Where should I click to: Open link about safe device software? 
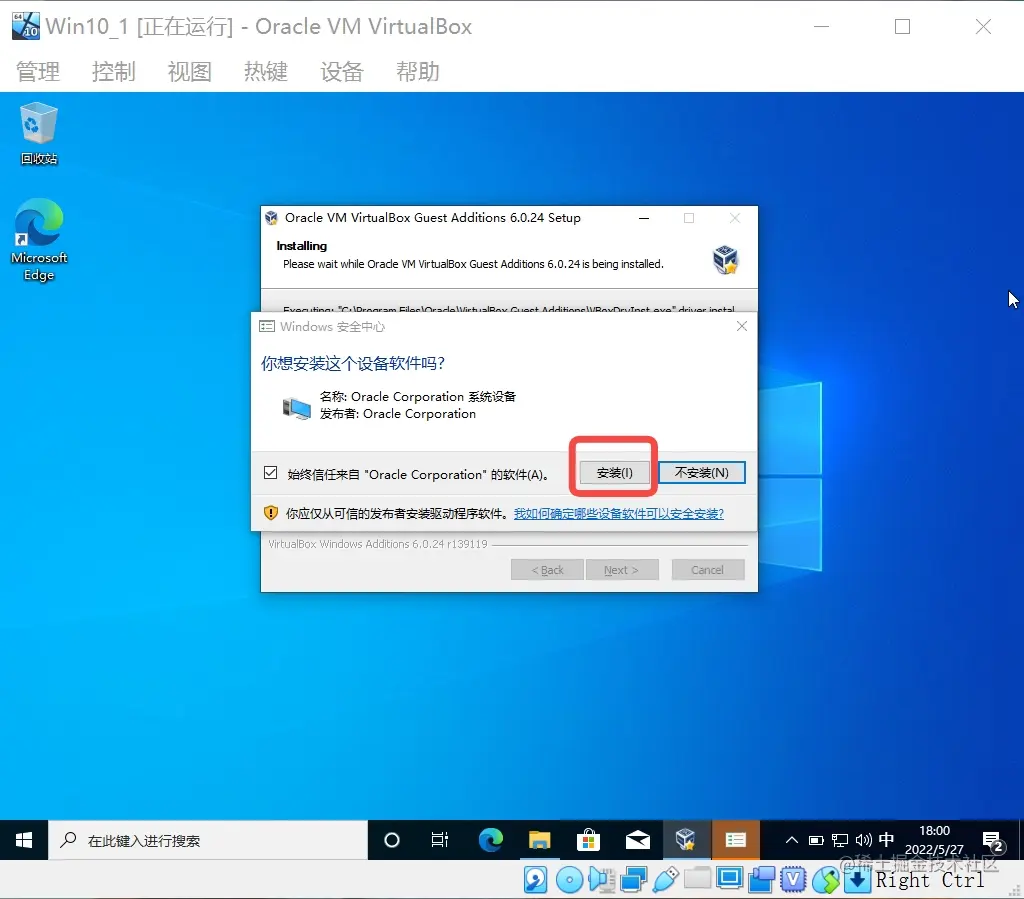click(618, 514)
